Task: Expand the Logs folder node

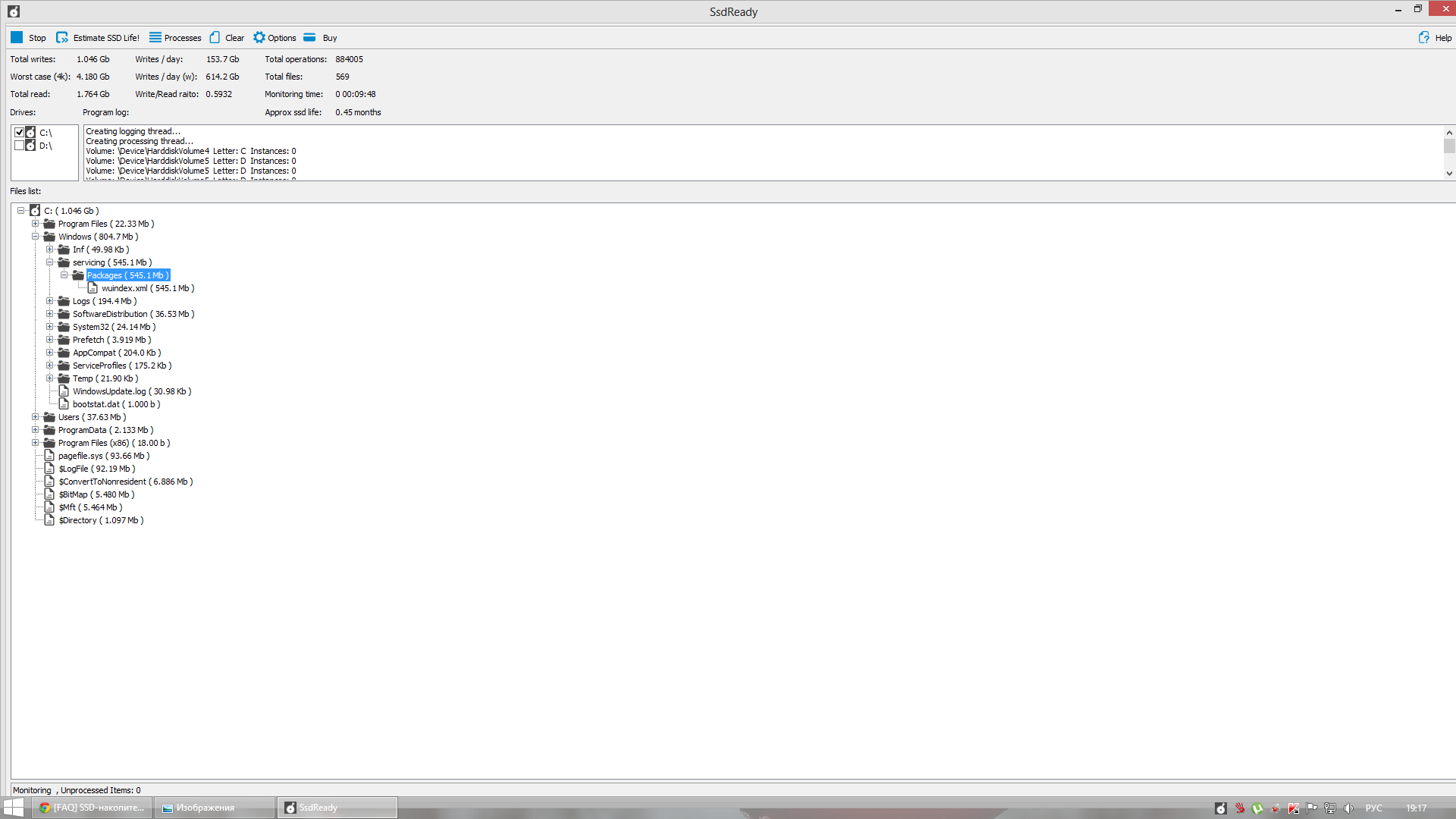Action: [49, 301]
